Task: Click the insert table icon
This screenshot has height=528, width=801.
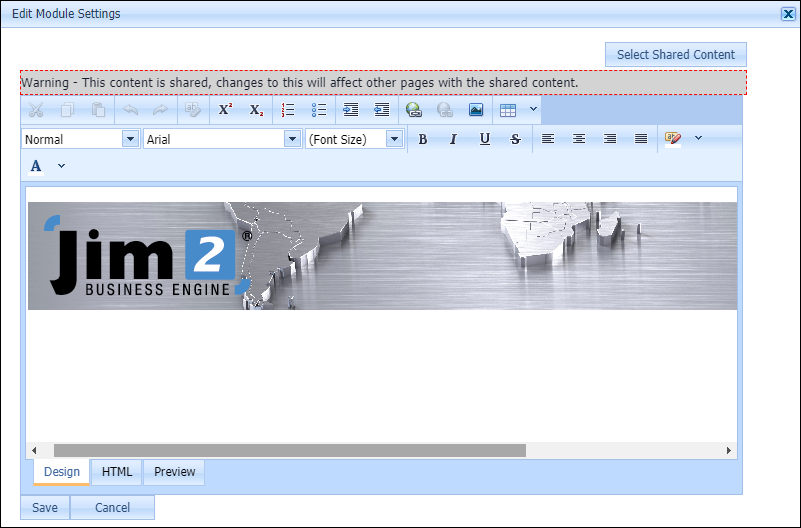Action: click(x=508, y=110)
